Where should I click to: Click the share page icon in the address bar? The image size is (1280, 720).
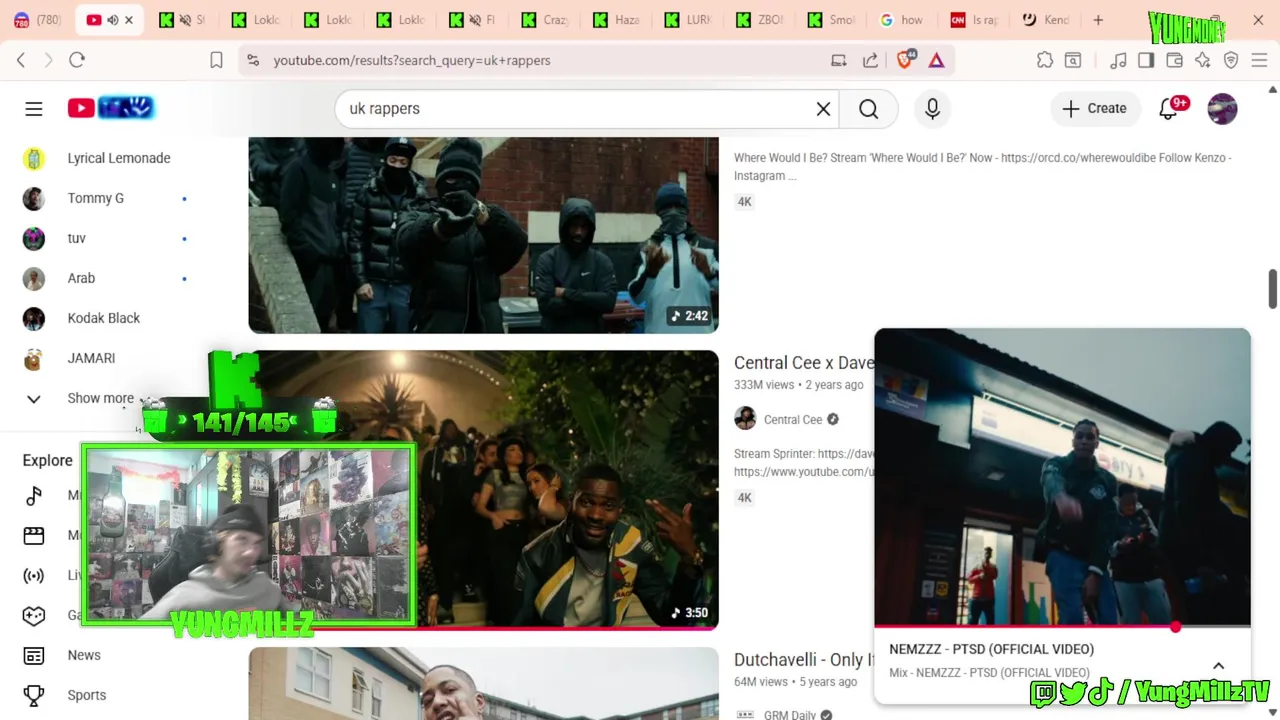(870, 60)
